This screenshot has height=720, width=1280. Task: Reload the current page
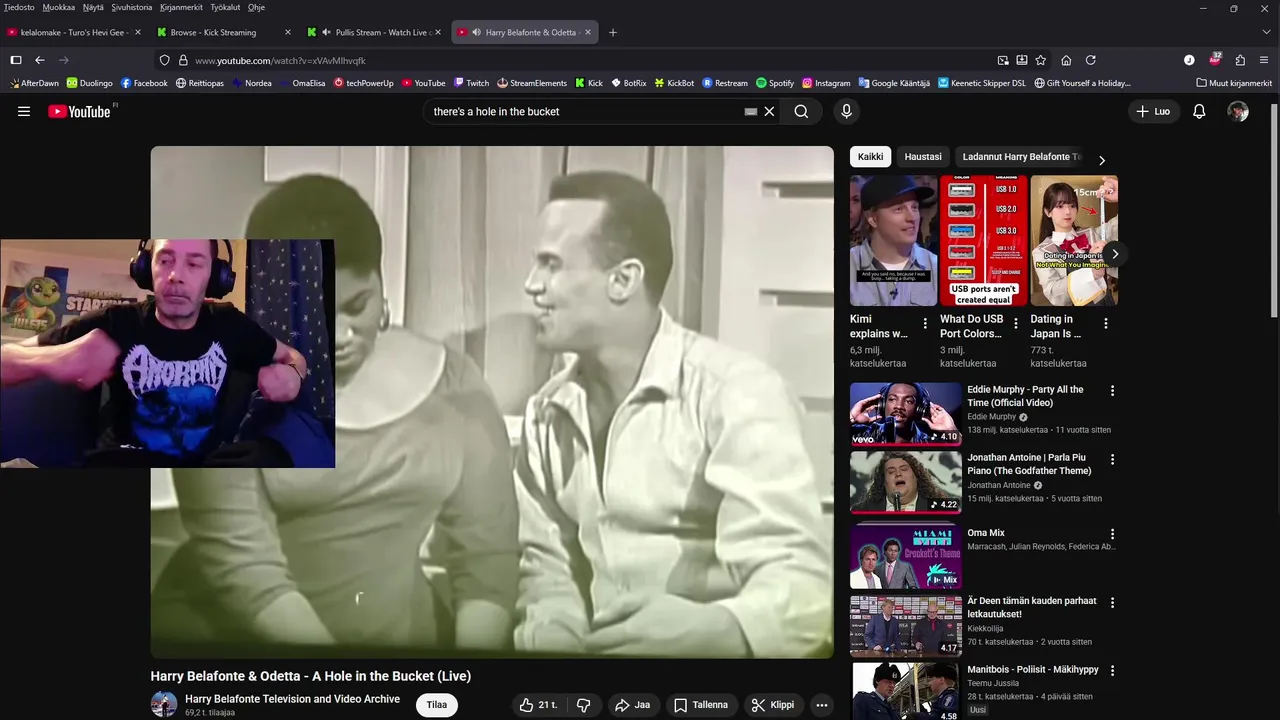1091,60
